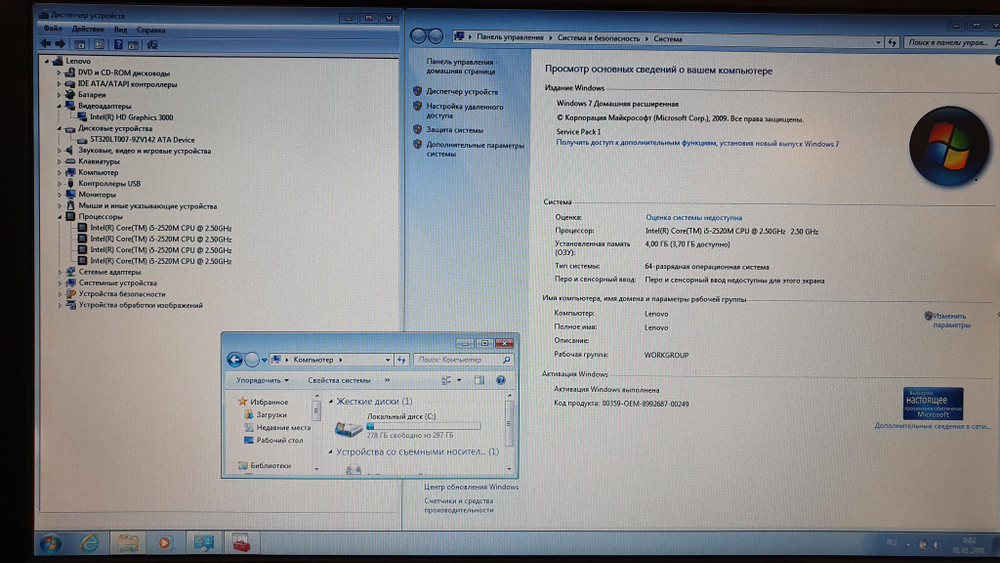Open Дополнительные параметры системы link
The image size is (1000, 563).
coord(474,149)
